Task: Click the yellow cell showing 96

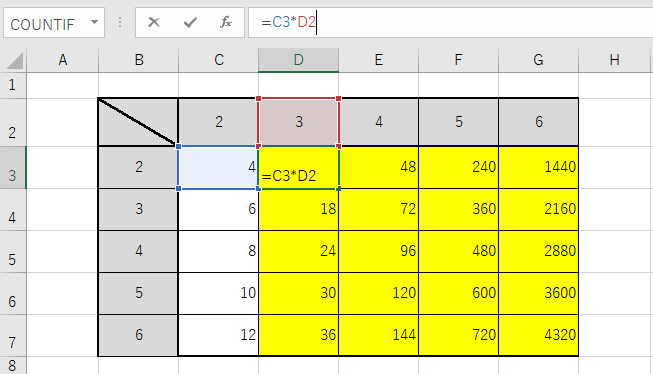Action: 378,252
